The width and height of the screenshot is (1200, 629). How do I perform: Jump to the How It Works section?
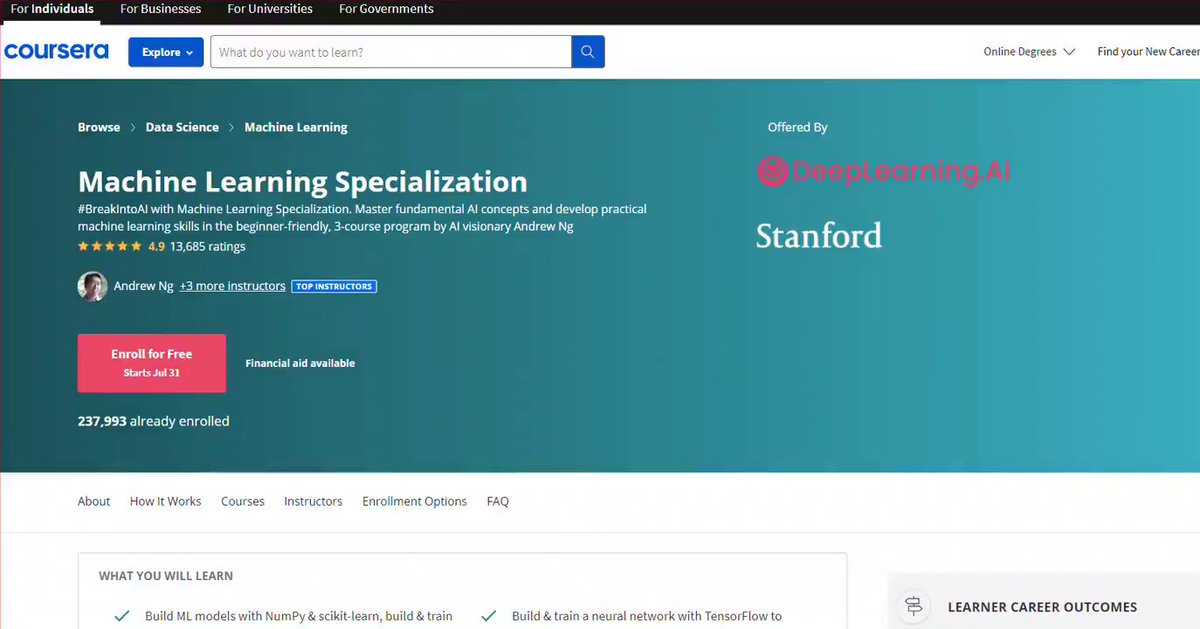pyautogui.click(x=165, y=502)
